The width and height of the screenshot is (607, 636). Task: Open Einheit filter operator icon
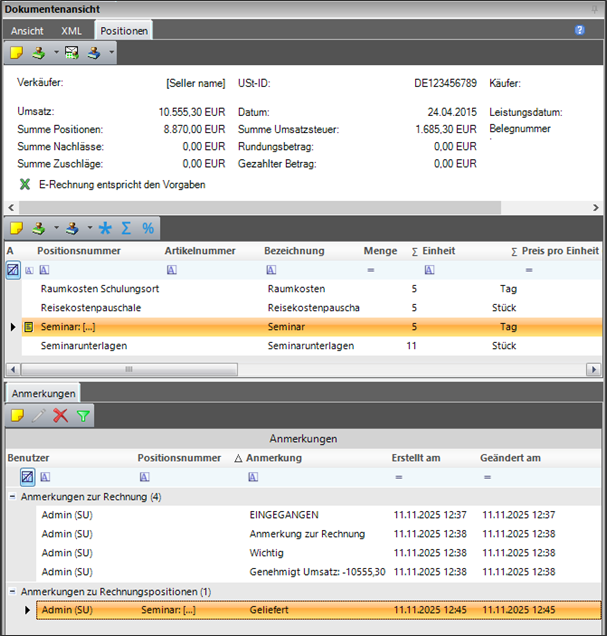click(x=429, y=270)
